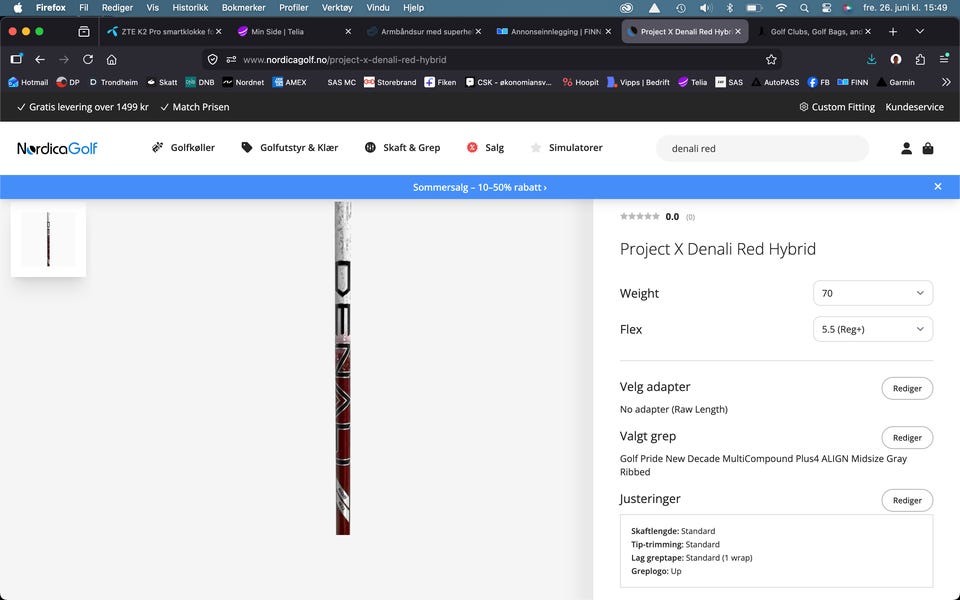The height and width of the screenshot is (600, 960).
Task: Open the Golfkøller menu
Action: [x=183, y=148]
